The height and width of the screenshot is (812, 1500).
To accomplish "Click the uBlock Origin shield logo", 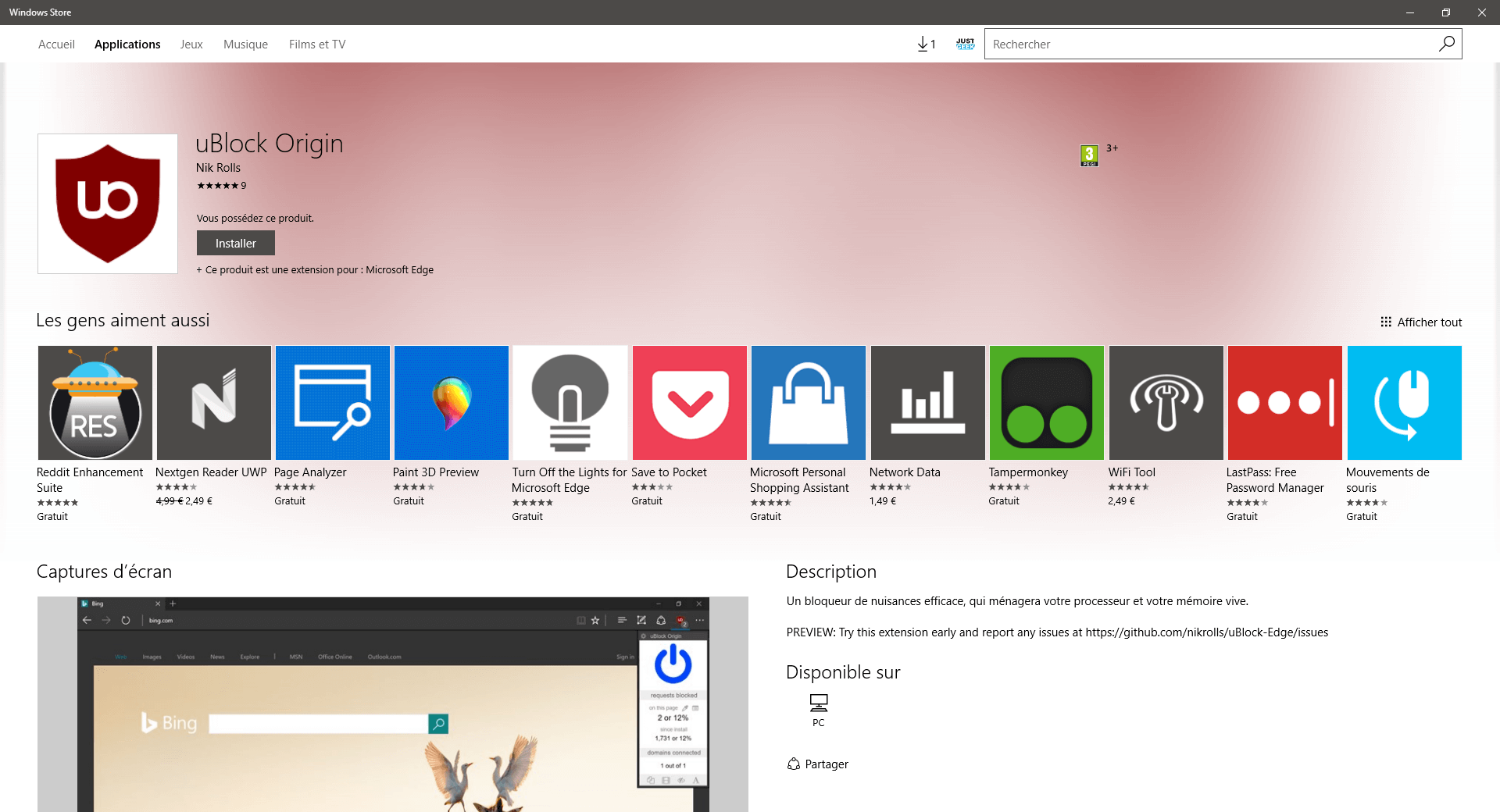I will click(108, 204).
